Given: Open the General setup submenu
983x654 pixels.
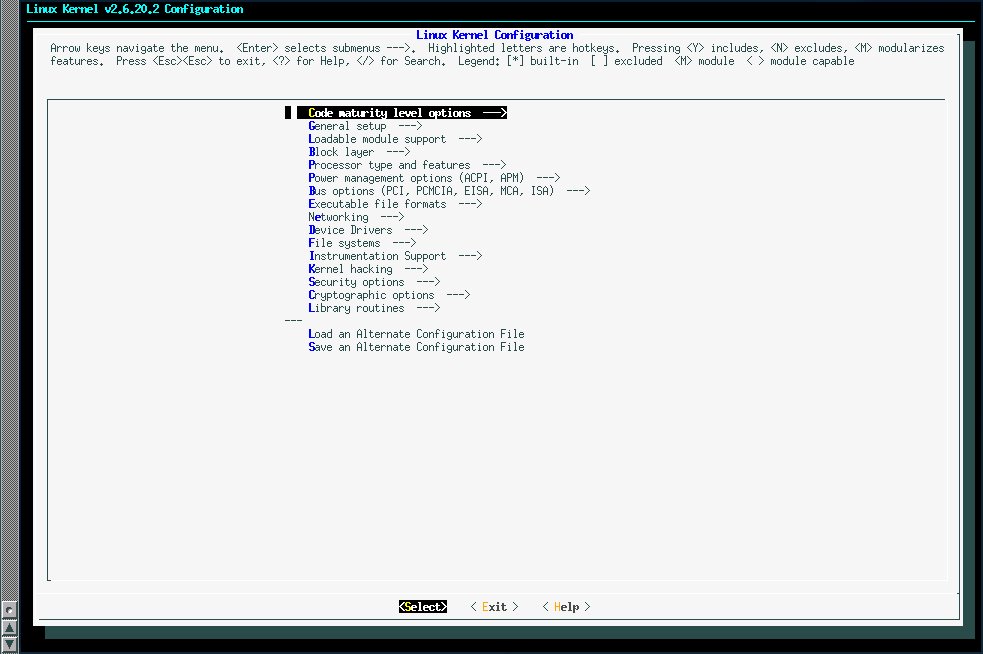Looking at the screenshot, I should coord(365,126).
